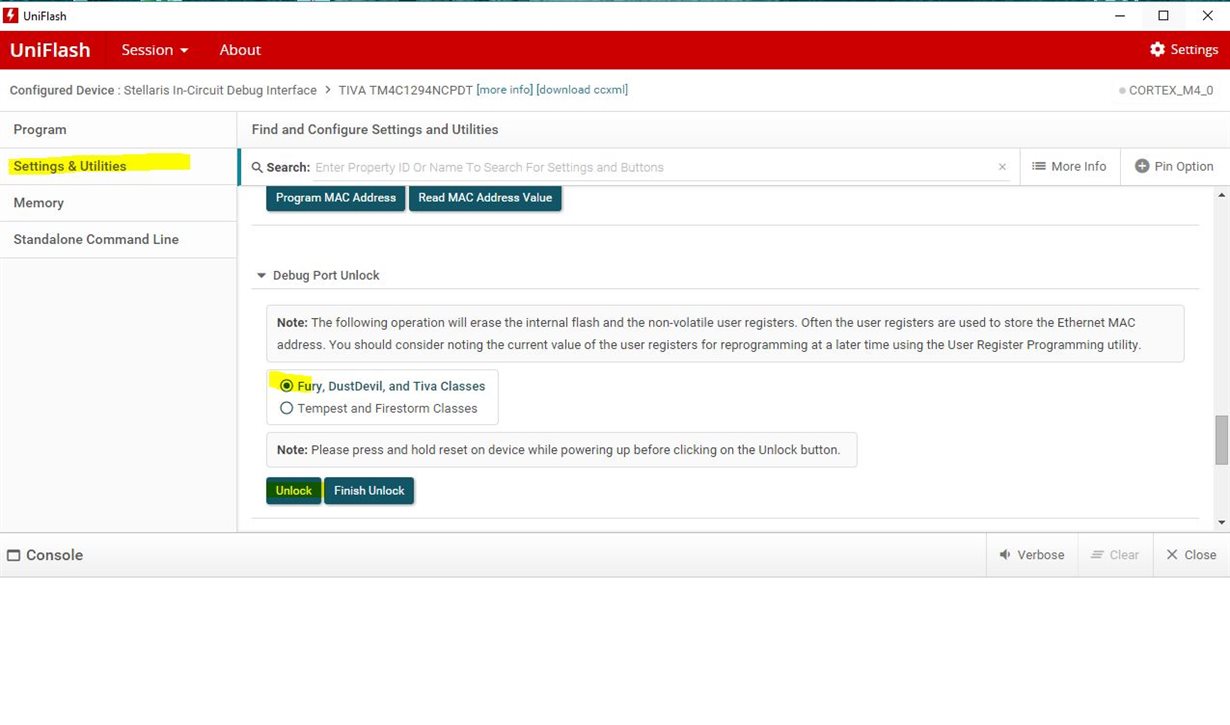The height and width of the screenshot is (725, 1230).
Task: Maximize the UniFlash window
Action: (x=1163, y=15)
